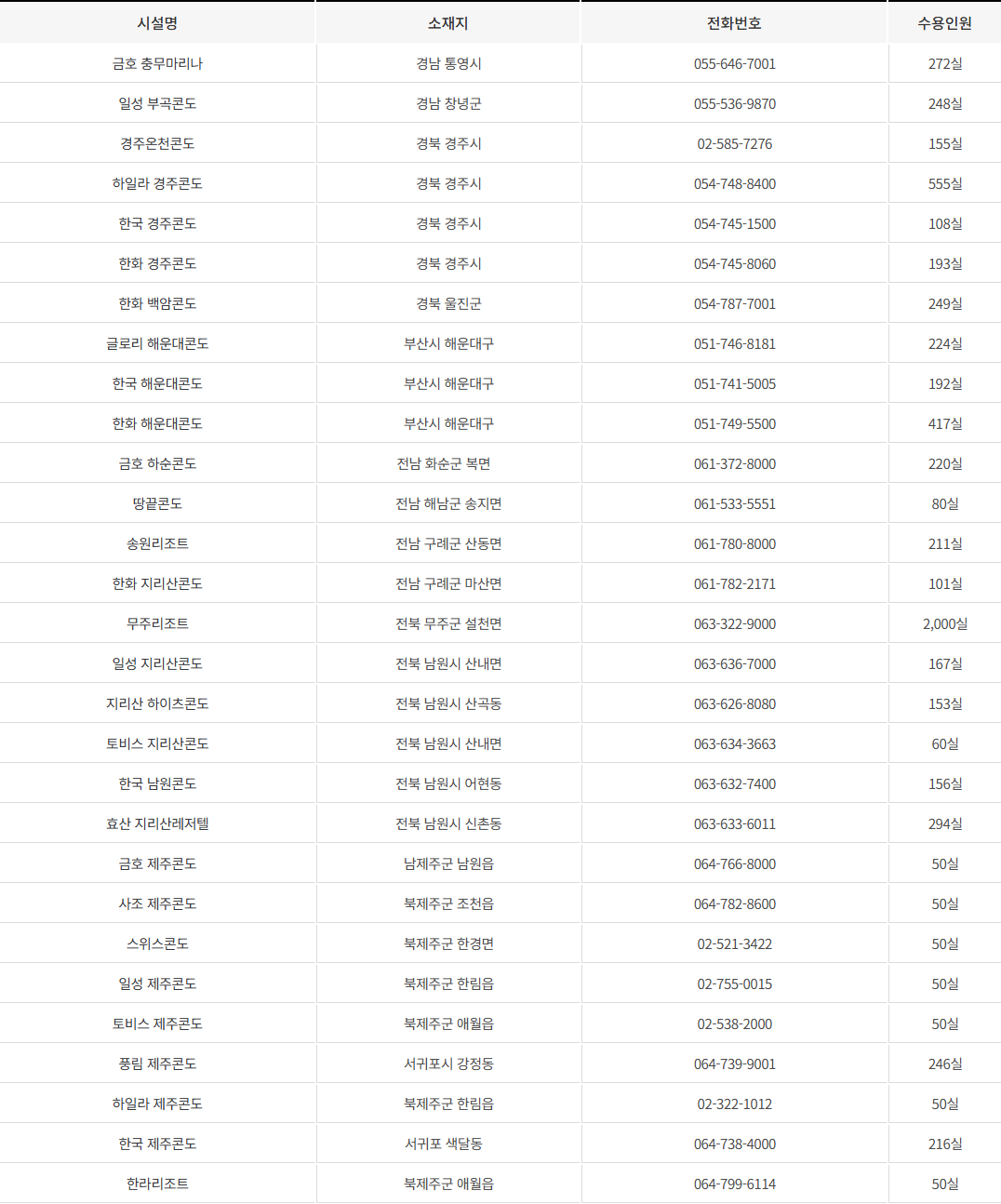Select the 하일라 경주콘도 row name
The width and height of the screenshot is (1001, 1204).
(x=157, y=183)
